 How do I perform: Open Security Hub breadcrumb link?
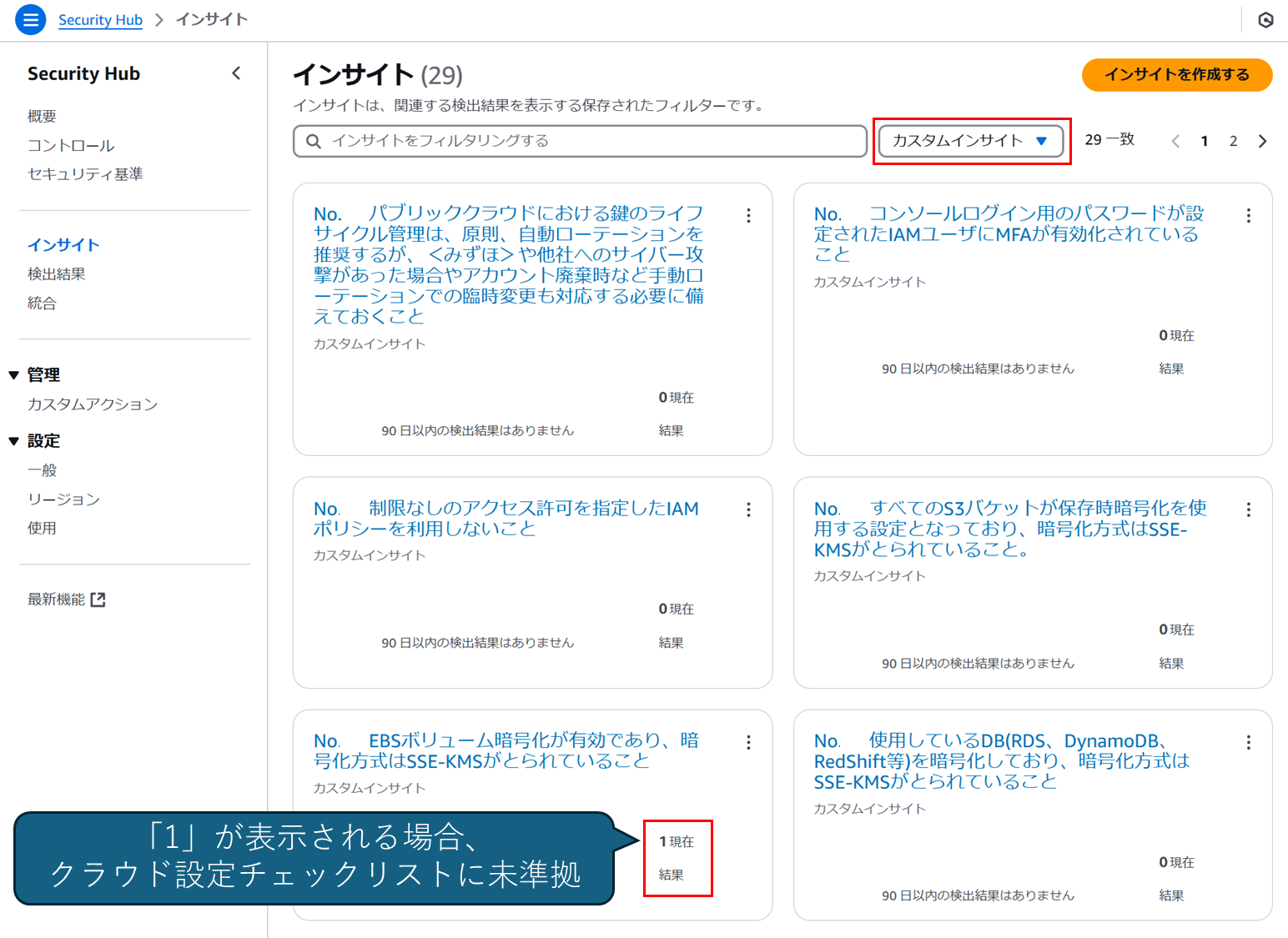[x=100, y=19]
